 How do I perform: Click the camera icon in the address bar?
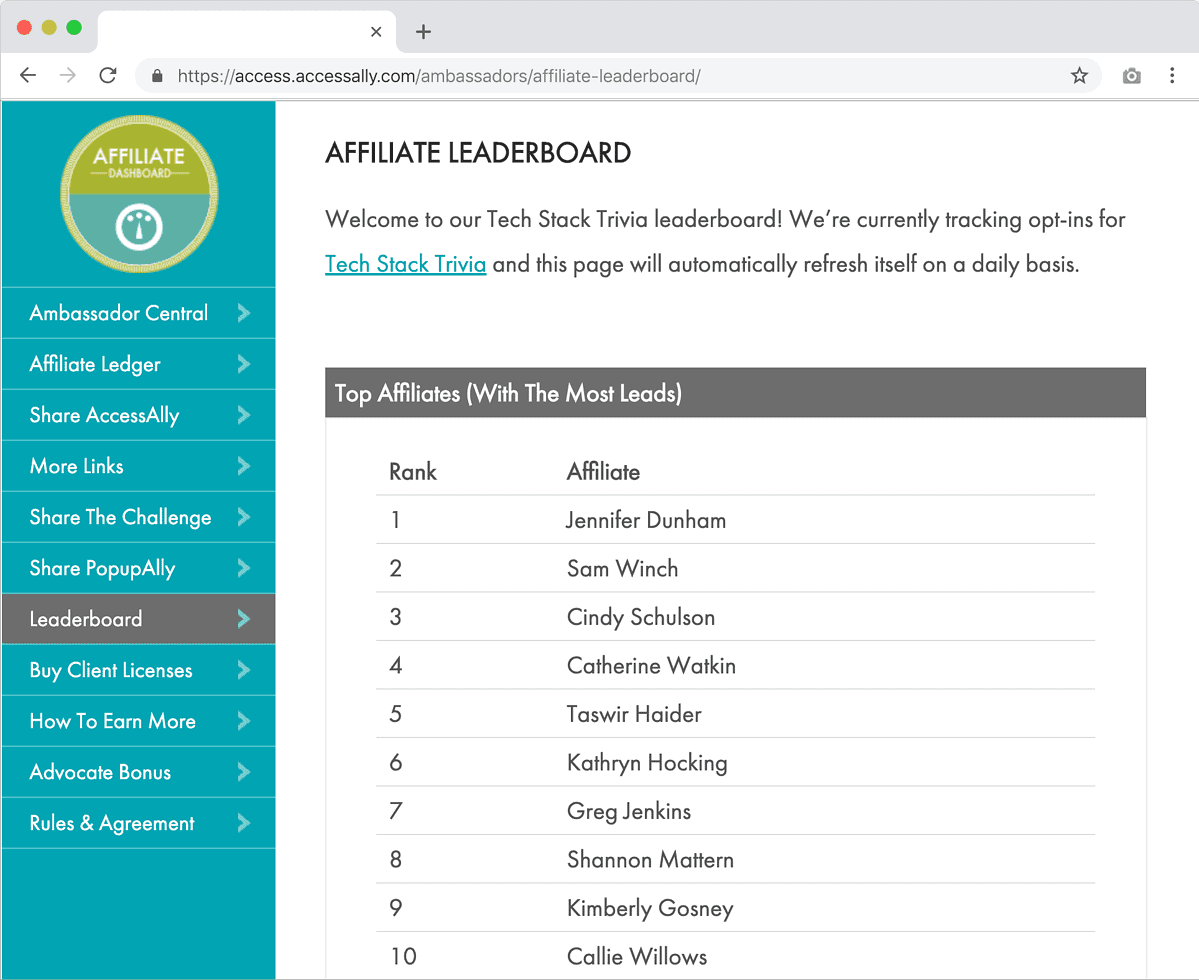tap(1131, 75)
